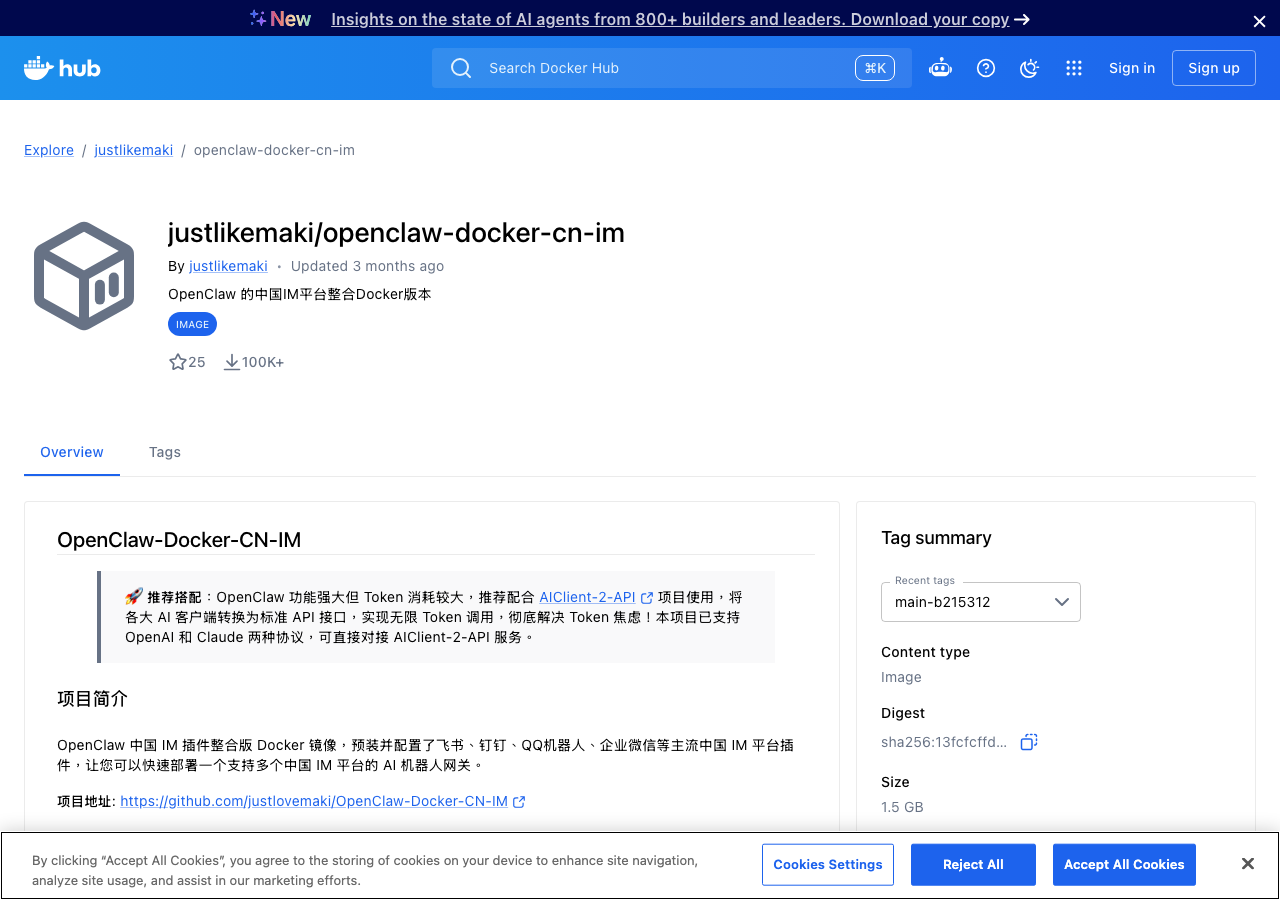Viewport: 1280px width, 900px height.
Task: Click the 'Tag summary' heading
Action: 936,538
